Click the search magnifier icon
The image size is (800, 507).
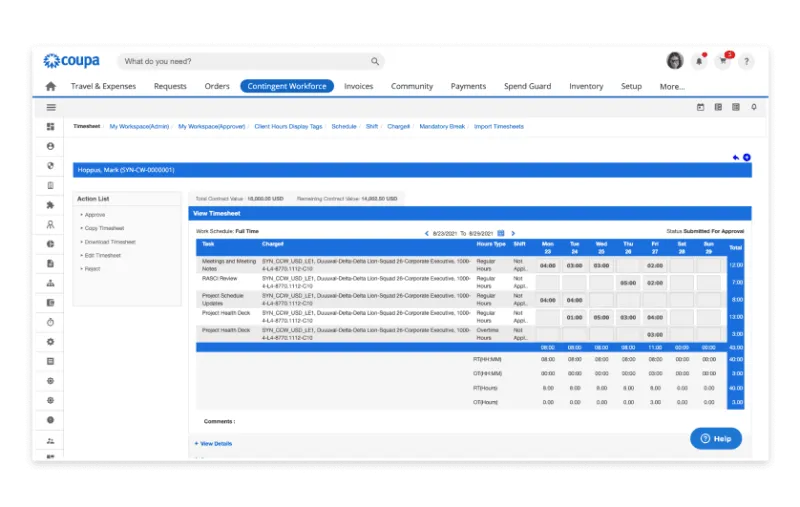(375, 61)
